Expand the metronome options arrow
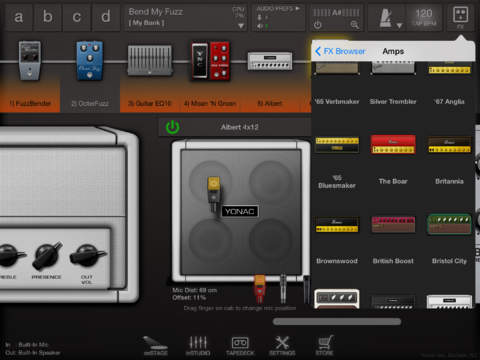The width and height of the screenshot is (480, 360). (399, 25)
